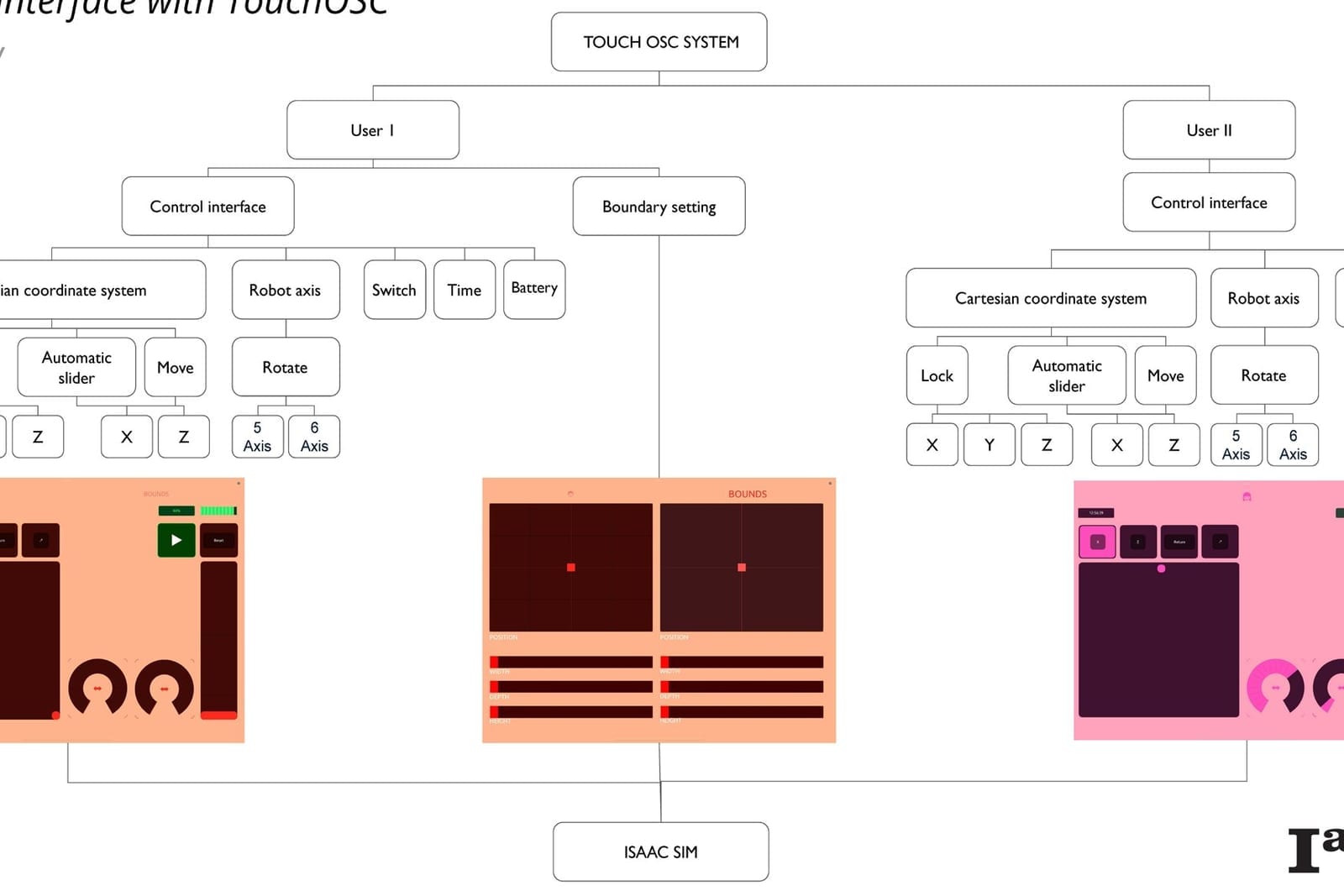Click 6 Axis box under User II's Rotate
Image resolution: width=1344 pixels, height=896 pixels.
point(1293,444)
